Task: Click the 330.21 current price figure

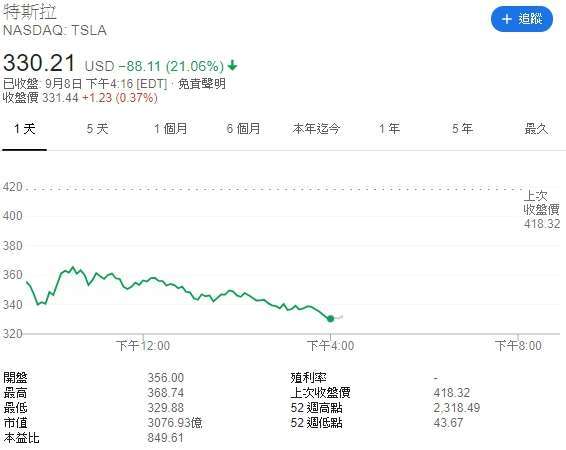Action: click(39, 63)
